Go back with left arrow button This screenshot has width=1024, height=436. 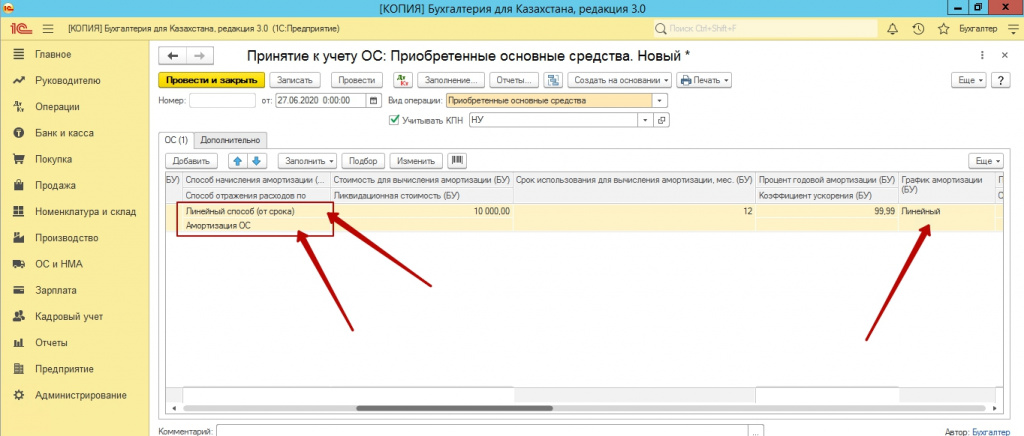click(173, 56)
